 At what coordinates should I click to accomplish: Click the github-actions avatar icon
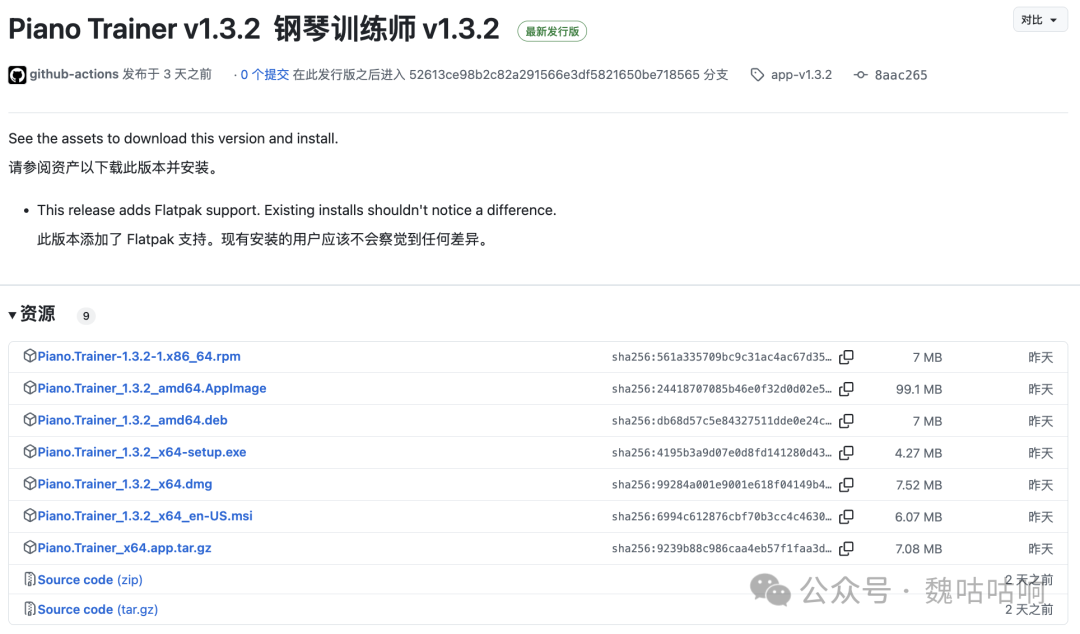pyautogui.click(x=17, y=74)
